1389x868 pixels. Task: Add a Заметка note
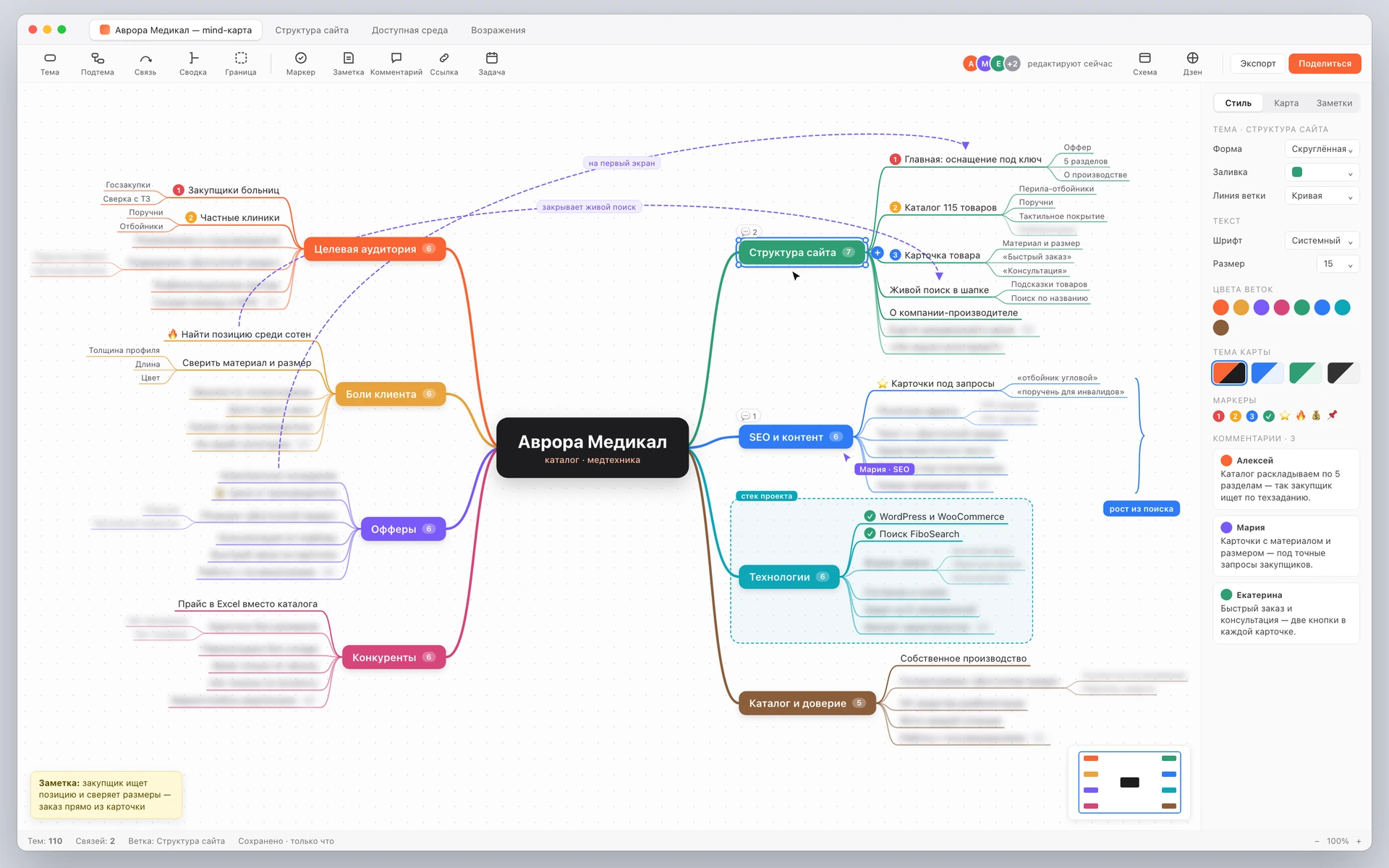pos(349,64)
